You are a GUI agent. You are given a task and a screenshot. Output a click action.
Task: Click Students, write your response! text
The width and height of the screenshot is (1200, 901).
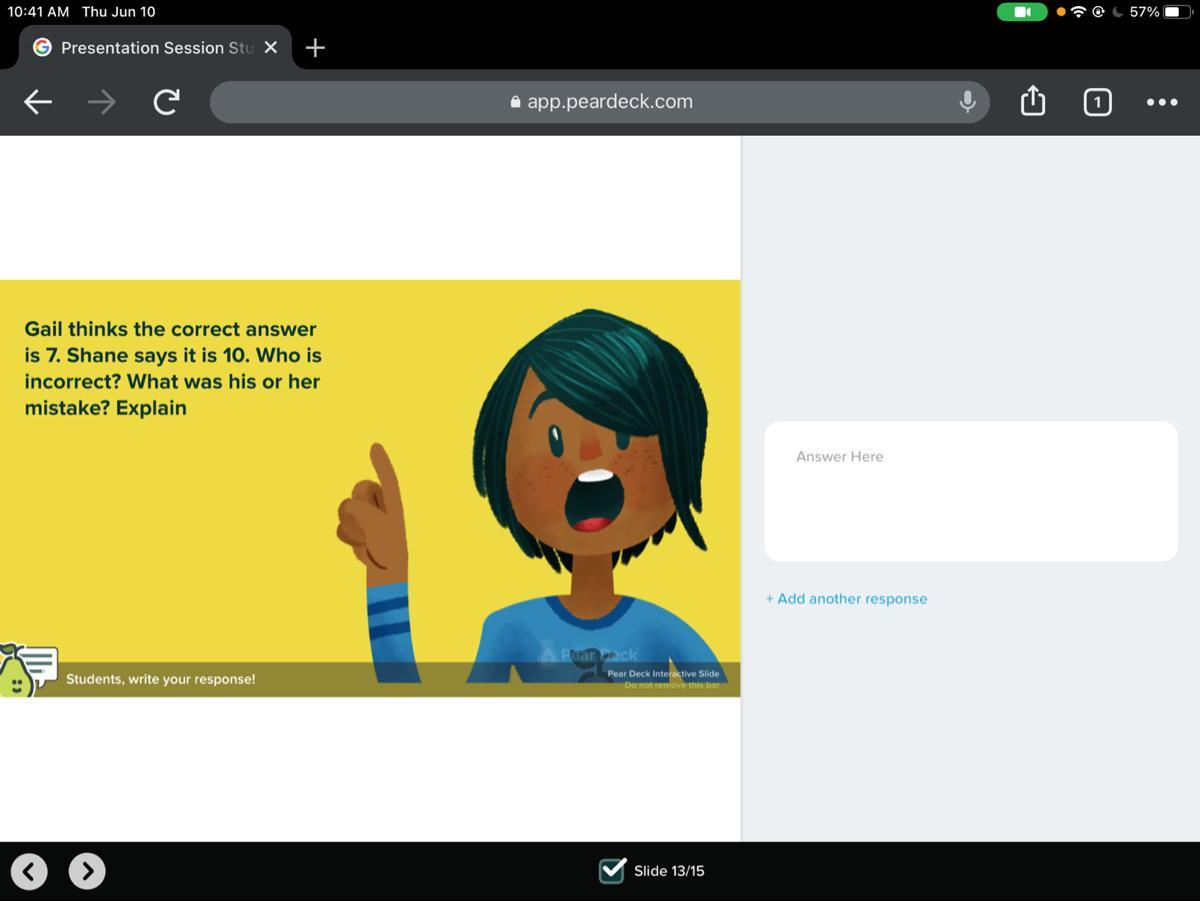(160, 679)
